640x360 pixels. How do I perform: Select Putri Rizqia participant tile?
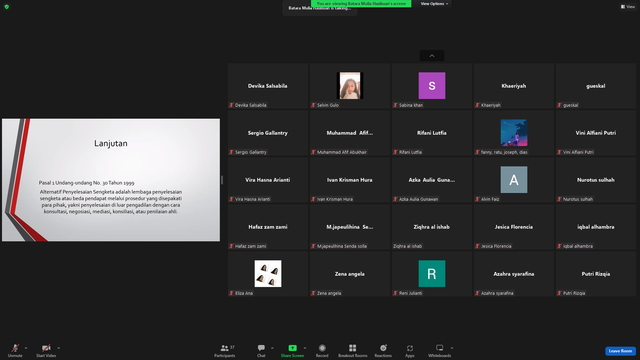[x=596, y=273]
